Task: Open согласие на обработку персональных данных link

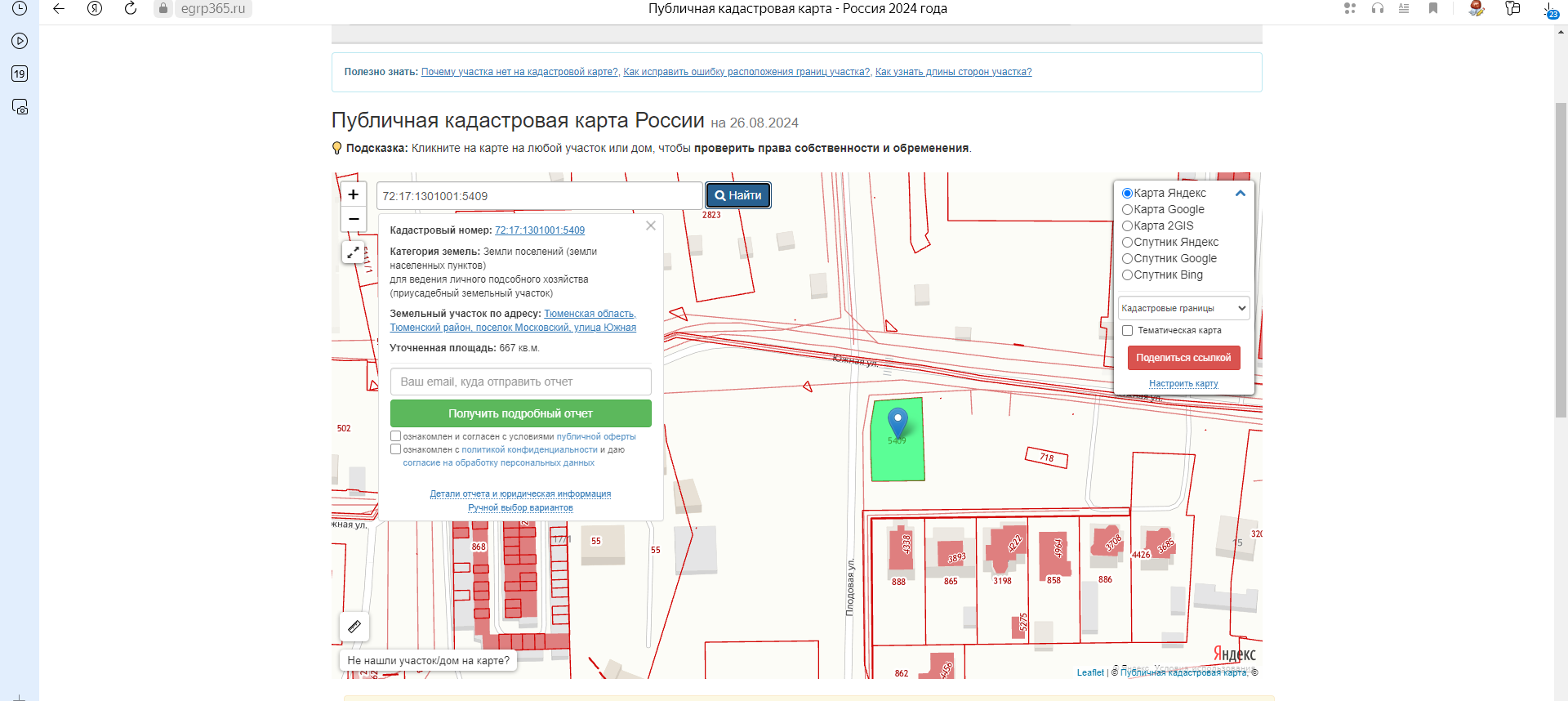Action: [x=498, y=462]
